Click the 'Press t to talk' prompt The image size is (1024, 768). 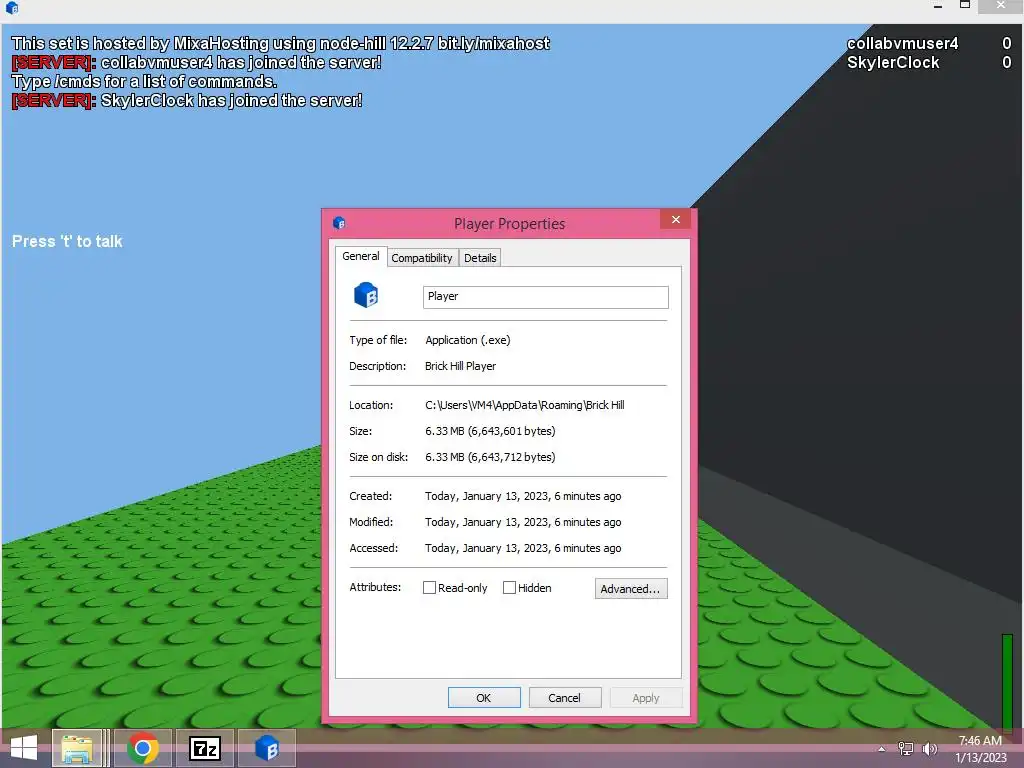point(67,241)
